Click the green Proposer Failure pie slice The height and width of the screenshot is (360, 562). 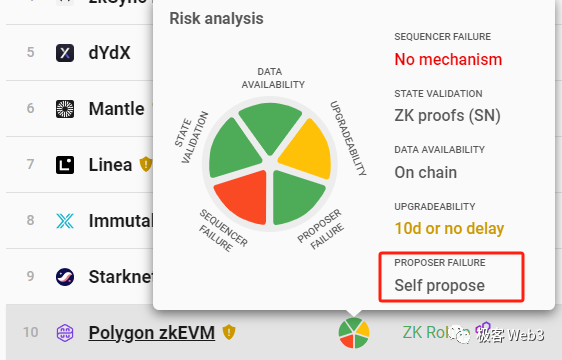pos(296,196)
